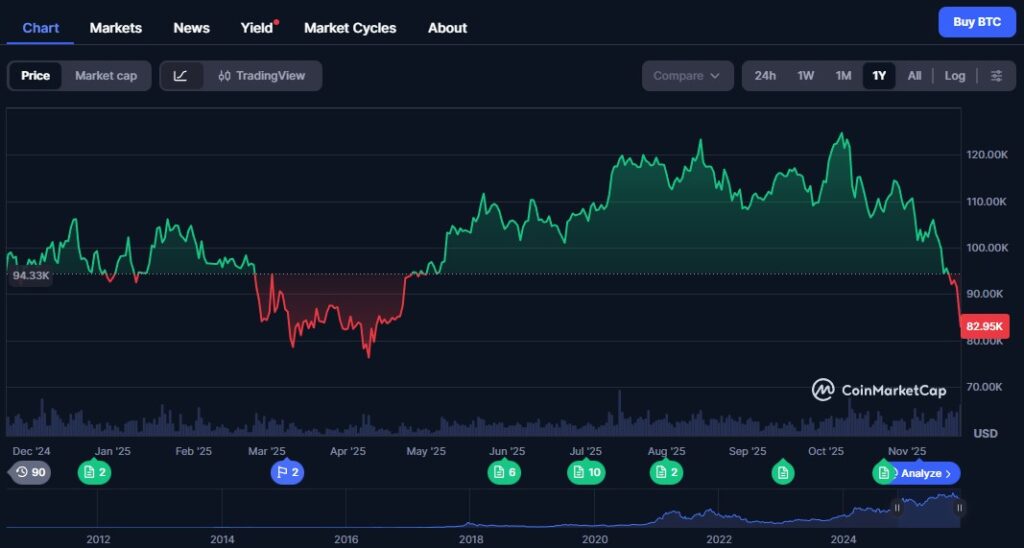
Task: Click the May '25 date label
Action: 426,451
